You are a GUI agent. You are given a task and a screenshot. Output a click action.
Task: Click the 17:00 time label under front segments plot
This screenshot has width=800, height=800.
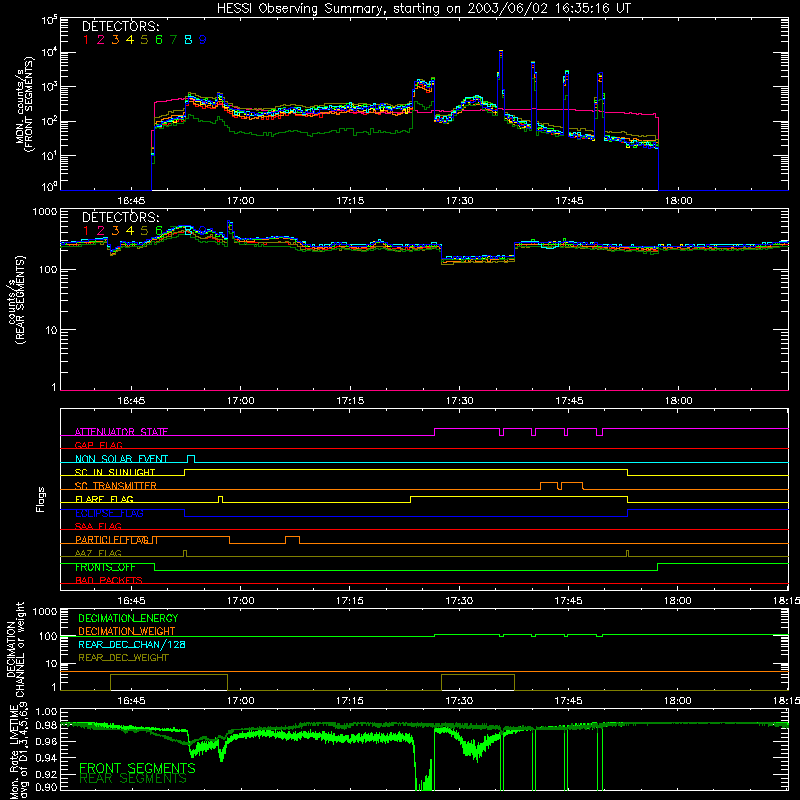pos(240,201)
